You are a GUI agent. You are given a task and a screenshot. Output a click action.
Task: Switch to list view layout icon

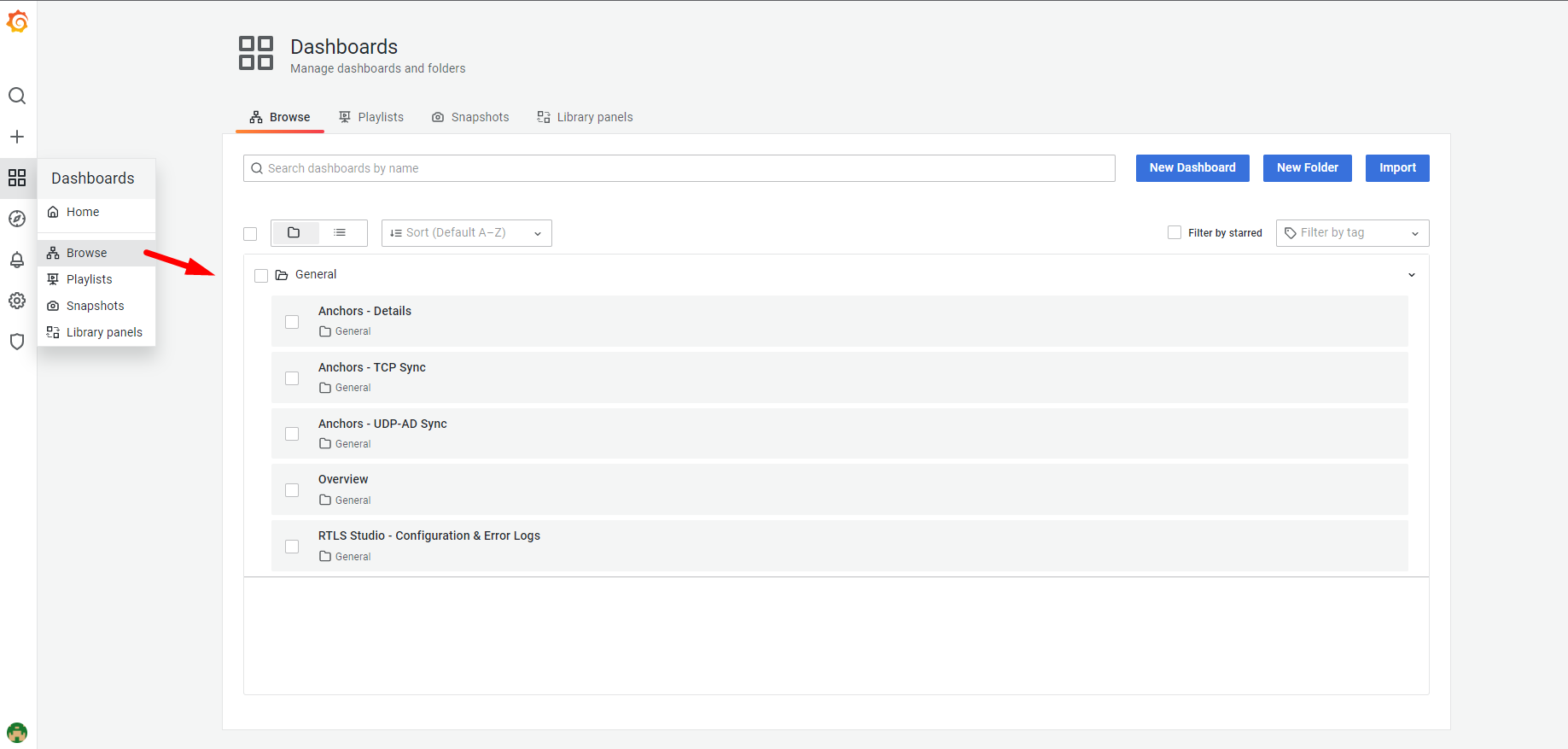click(340, 232)
